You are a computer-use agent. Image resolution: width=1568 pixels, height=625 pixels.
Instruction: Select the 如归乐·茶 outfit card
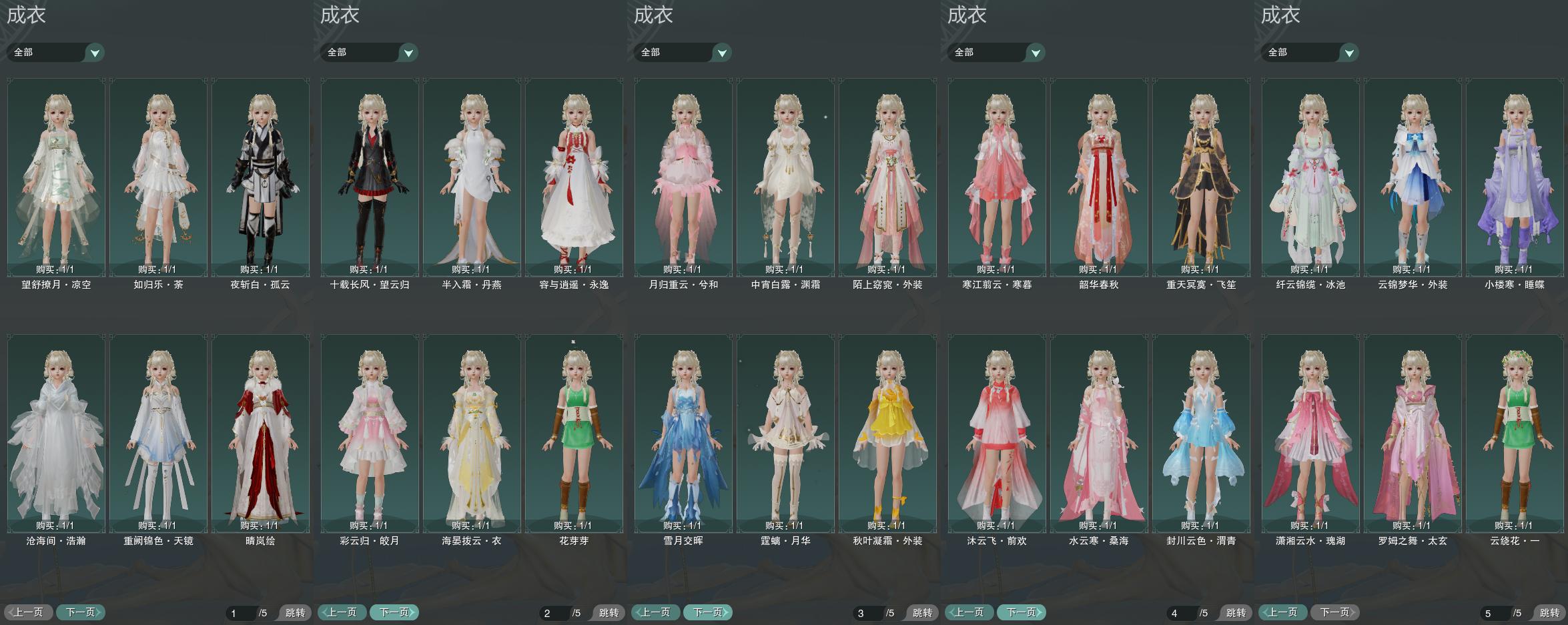click(159, 177)
